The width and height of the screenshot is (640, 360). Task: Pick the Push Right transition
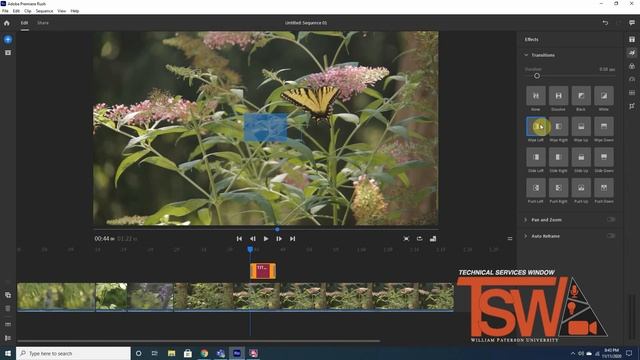coord(558,188)
